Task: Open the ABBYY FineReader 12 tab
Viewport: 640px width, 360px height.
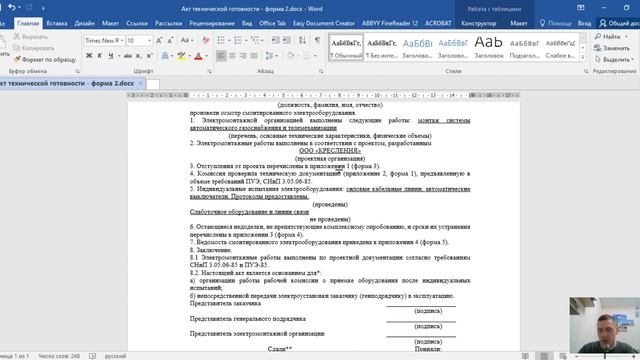Action: [390, 23]
